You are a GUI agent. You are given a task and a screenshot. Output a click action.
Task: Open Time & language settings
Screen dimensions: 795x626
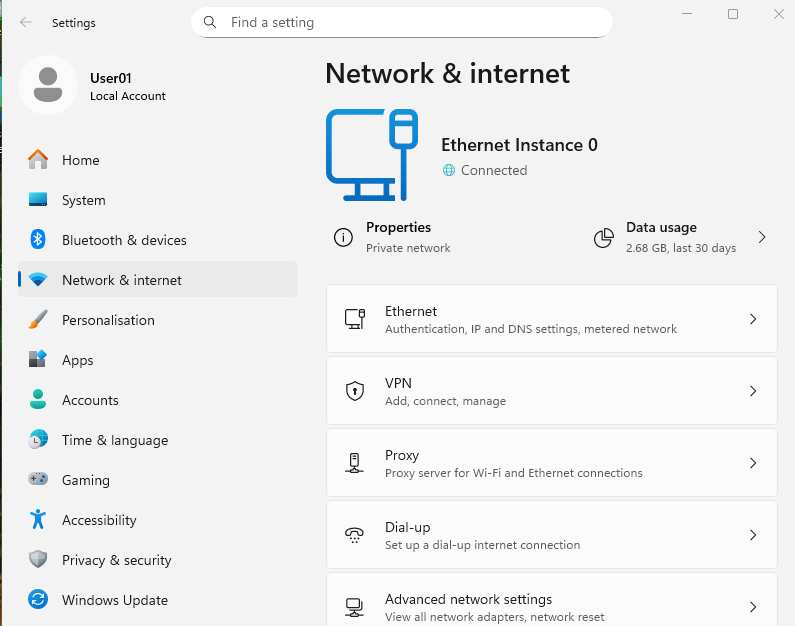pos(114,440)
